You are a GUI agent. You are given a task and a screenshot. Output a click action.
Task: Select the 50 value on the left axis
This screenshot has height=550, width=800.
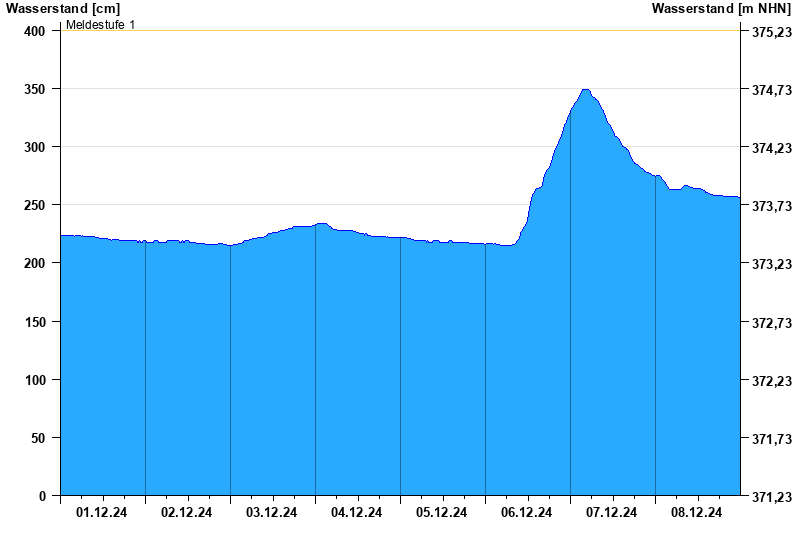point(38,439)
